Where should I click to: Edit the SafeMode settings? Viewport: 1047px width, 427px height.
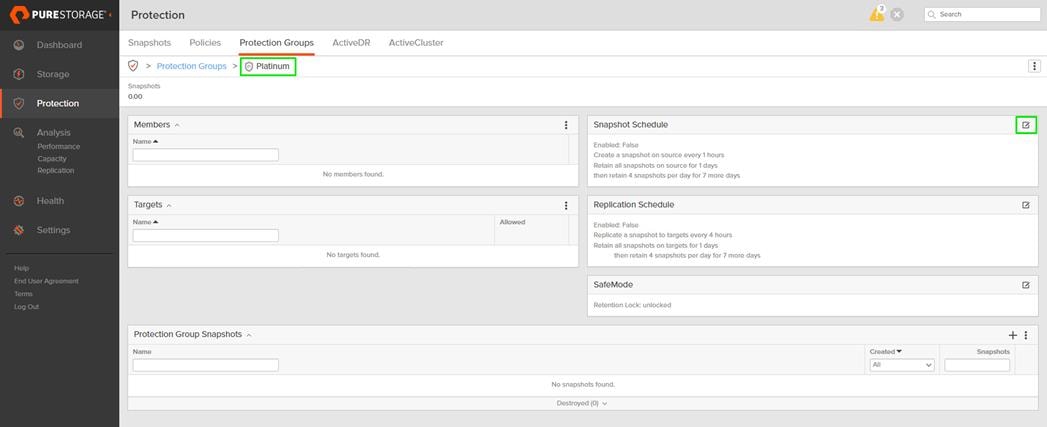pos(1026,285)
